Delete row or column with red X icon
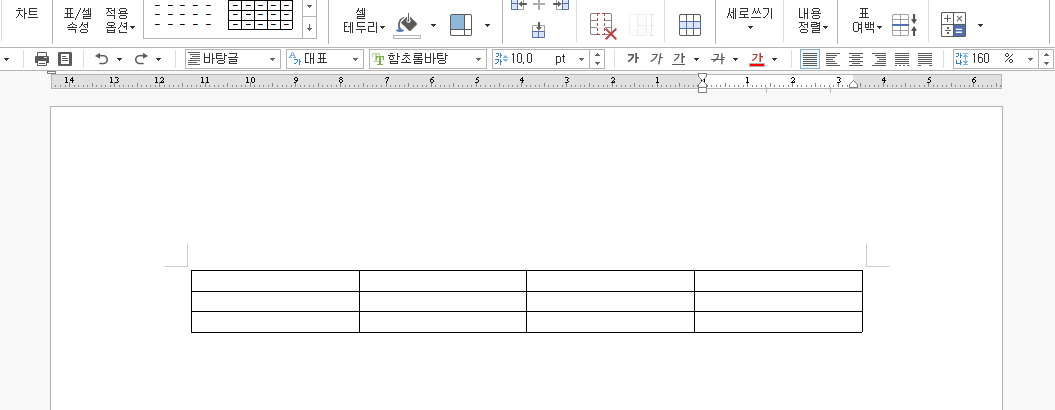This screenshot has height=410, width=1055. [603, 25]
